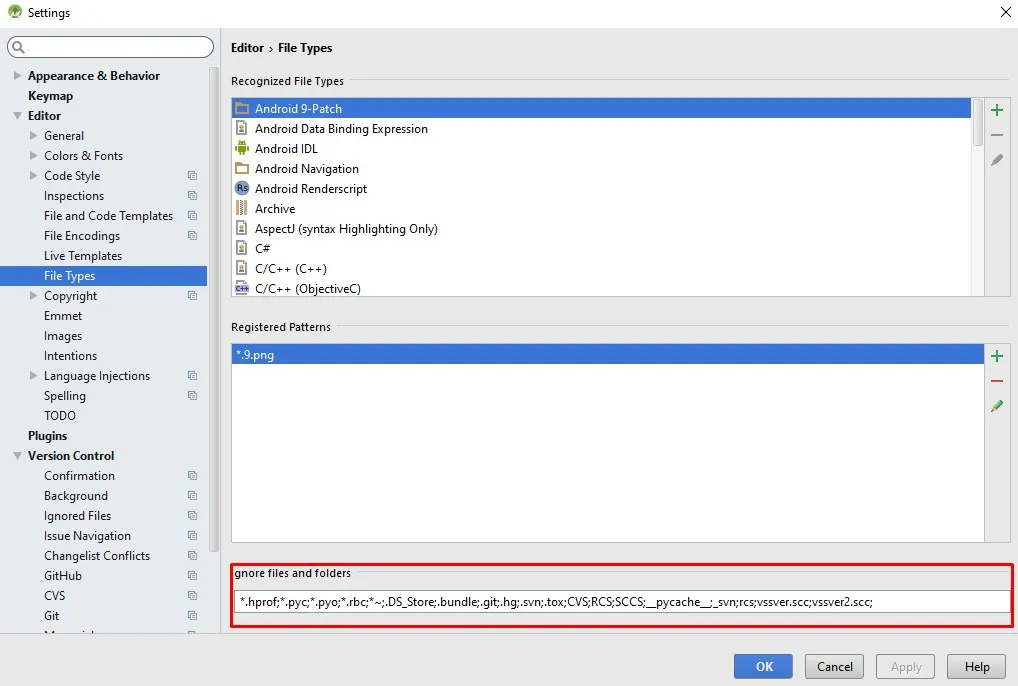Screen dimensions: 1018x686
Task: Open Intentions settings in sidebar
Action: click(70, 356)
